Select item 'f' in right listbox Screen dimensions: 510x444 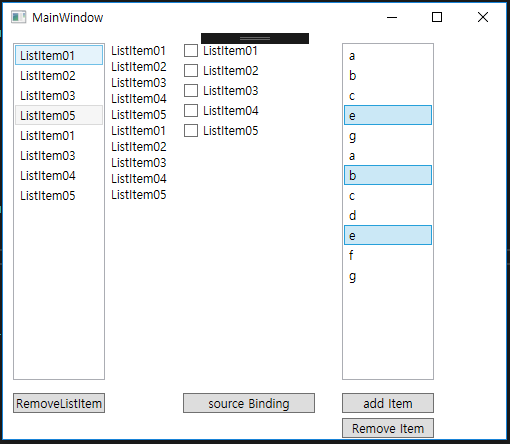tap(388, 255)
